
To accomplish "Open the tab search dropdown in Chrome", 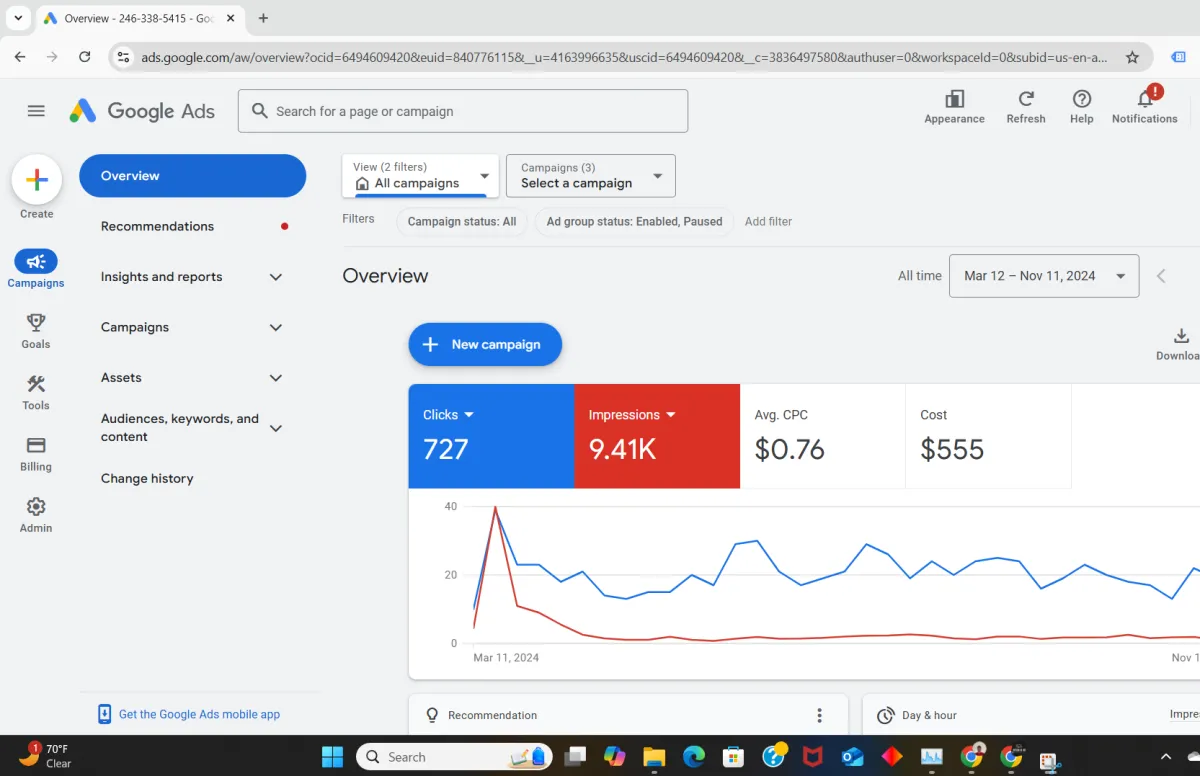I will point(18,18).
